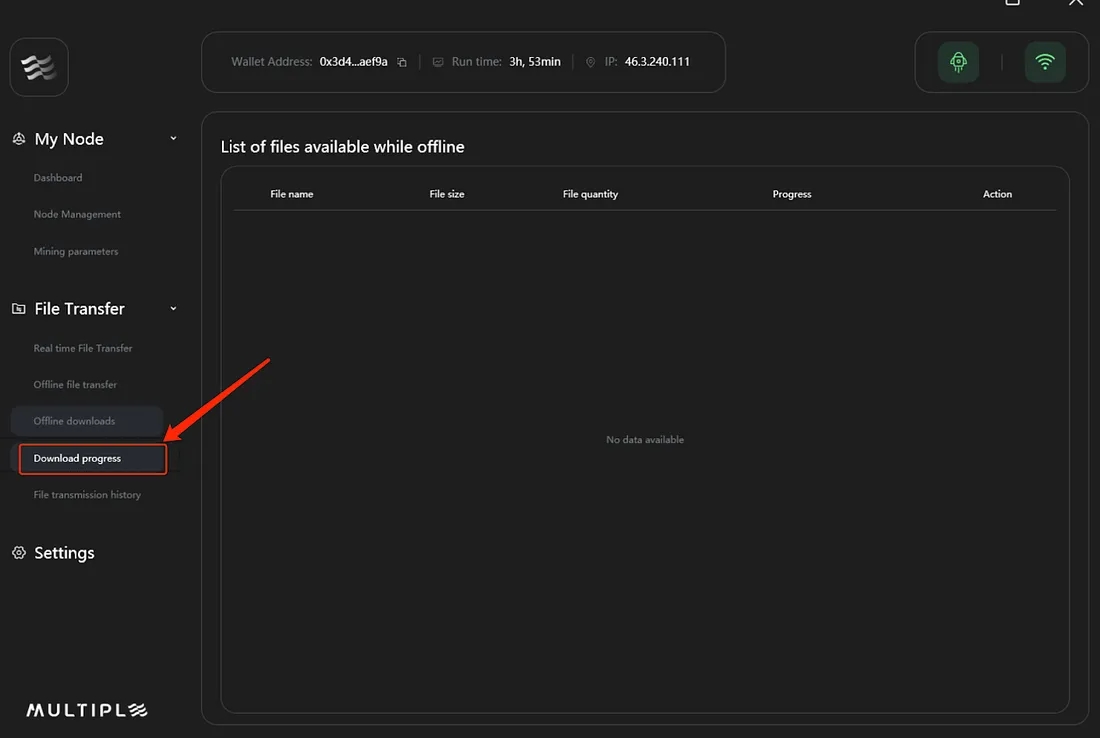Click the green Wi-Fi network status icon

point(1045,62)
